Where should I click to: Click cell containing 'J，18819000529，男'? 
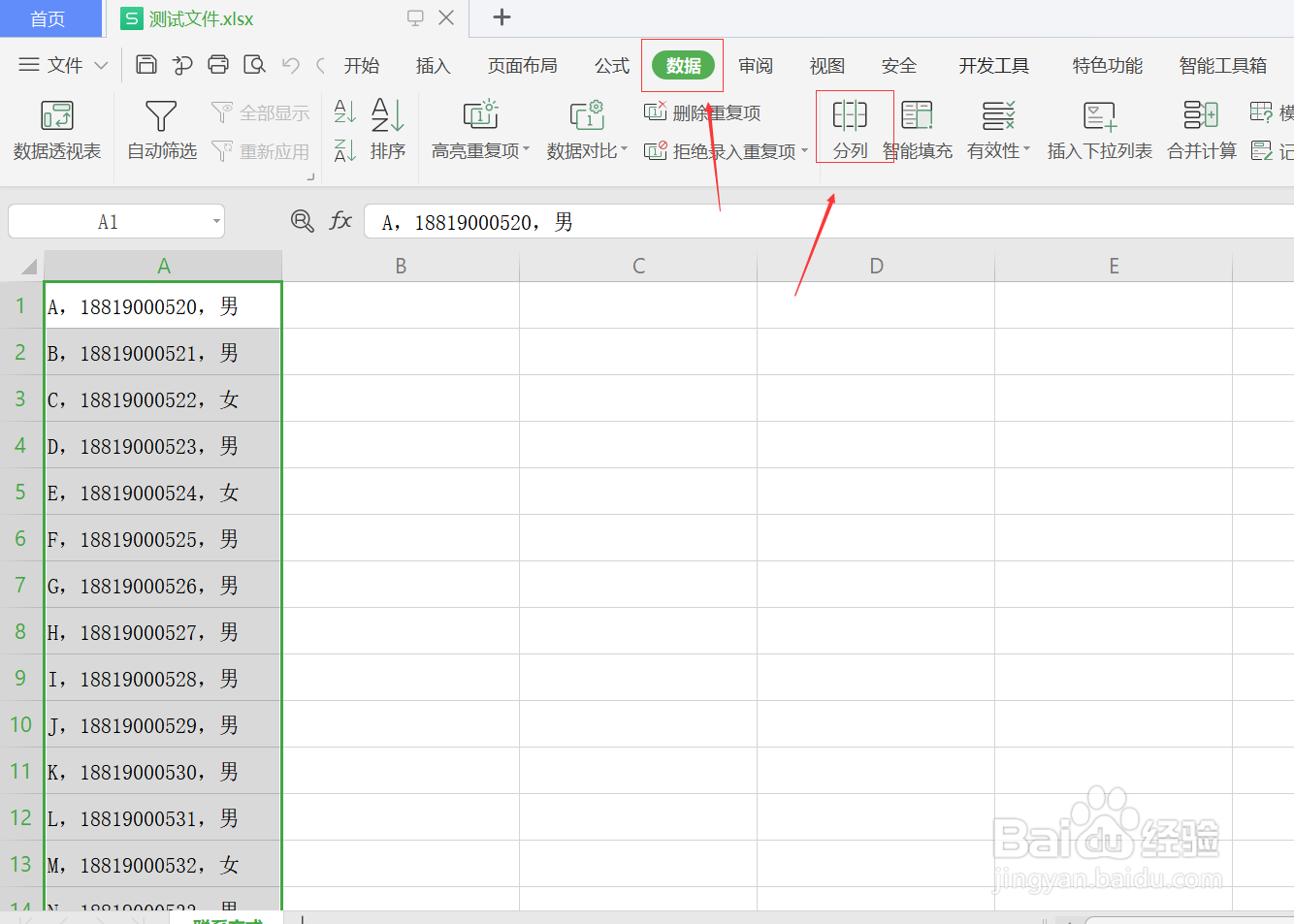[x=163, y=724]
